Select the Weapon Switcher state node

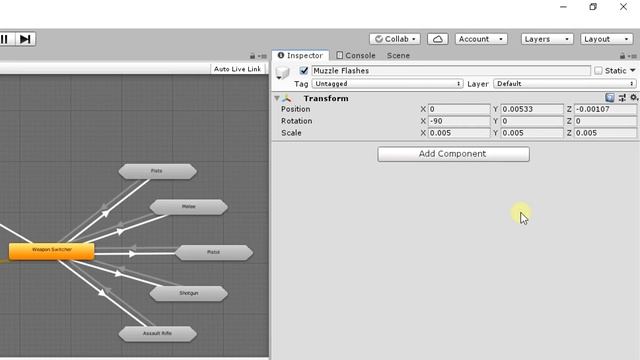[51, 251]
